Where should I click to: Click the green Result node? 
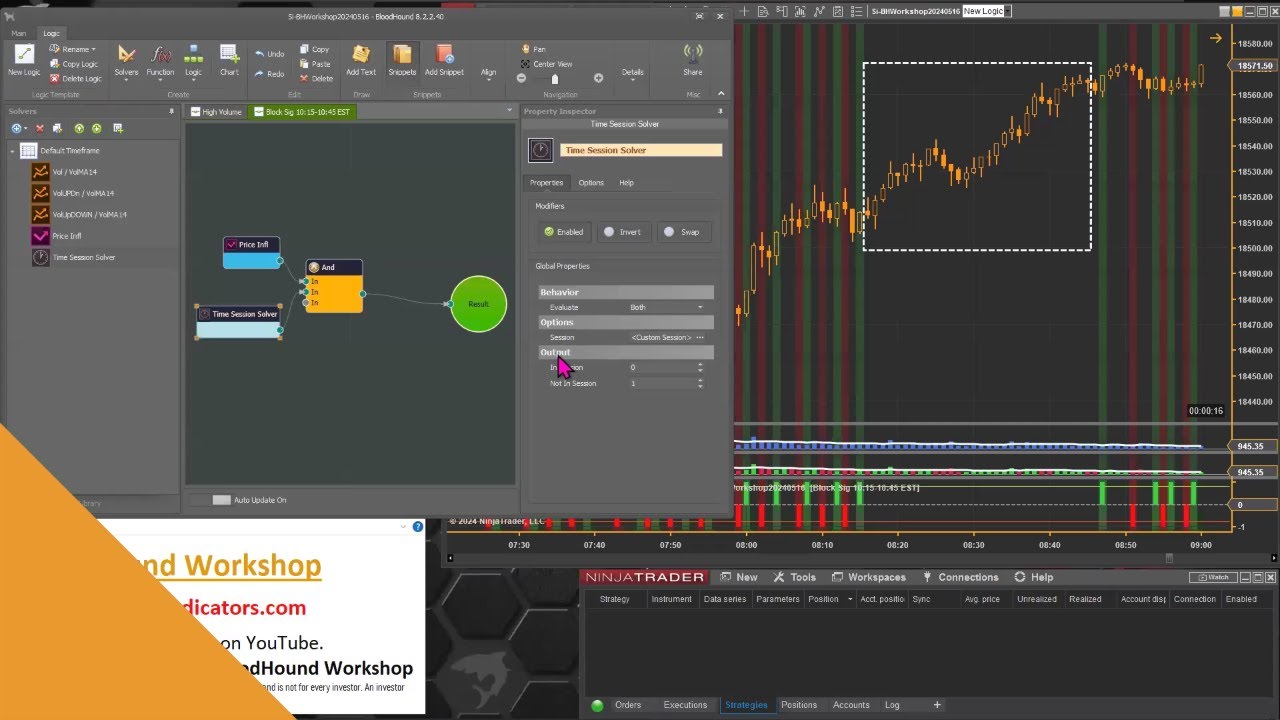click(478, 304)
